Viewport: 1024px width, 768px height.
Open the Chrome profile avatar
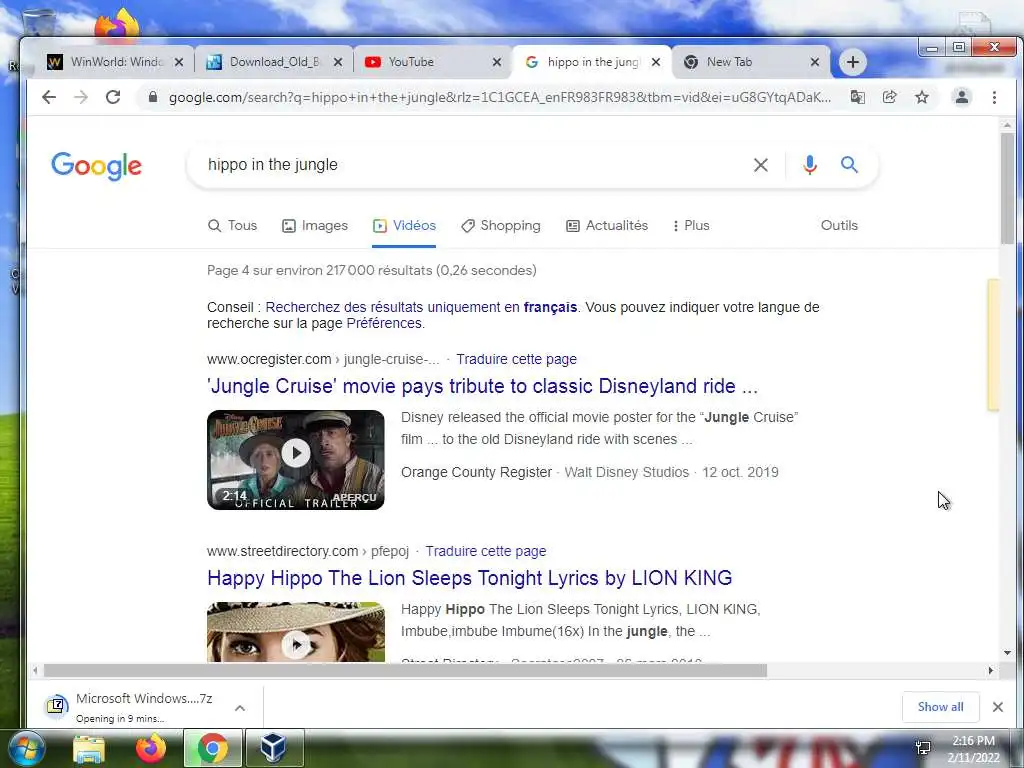coord(962,97)
